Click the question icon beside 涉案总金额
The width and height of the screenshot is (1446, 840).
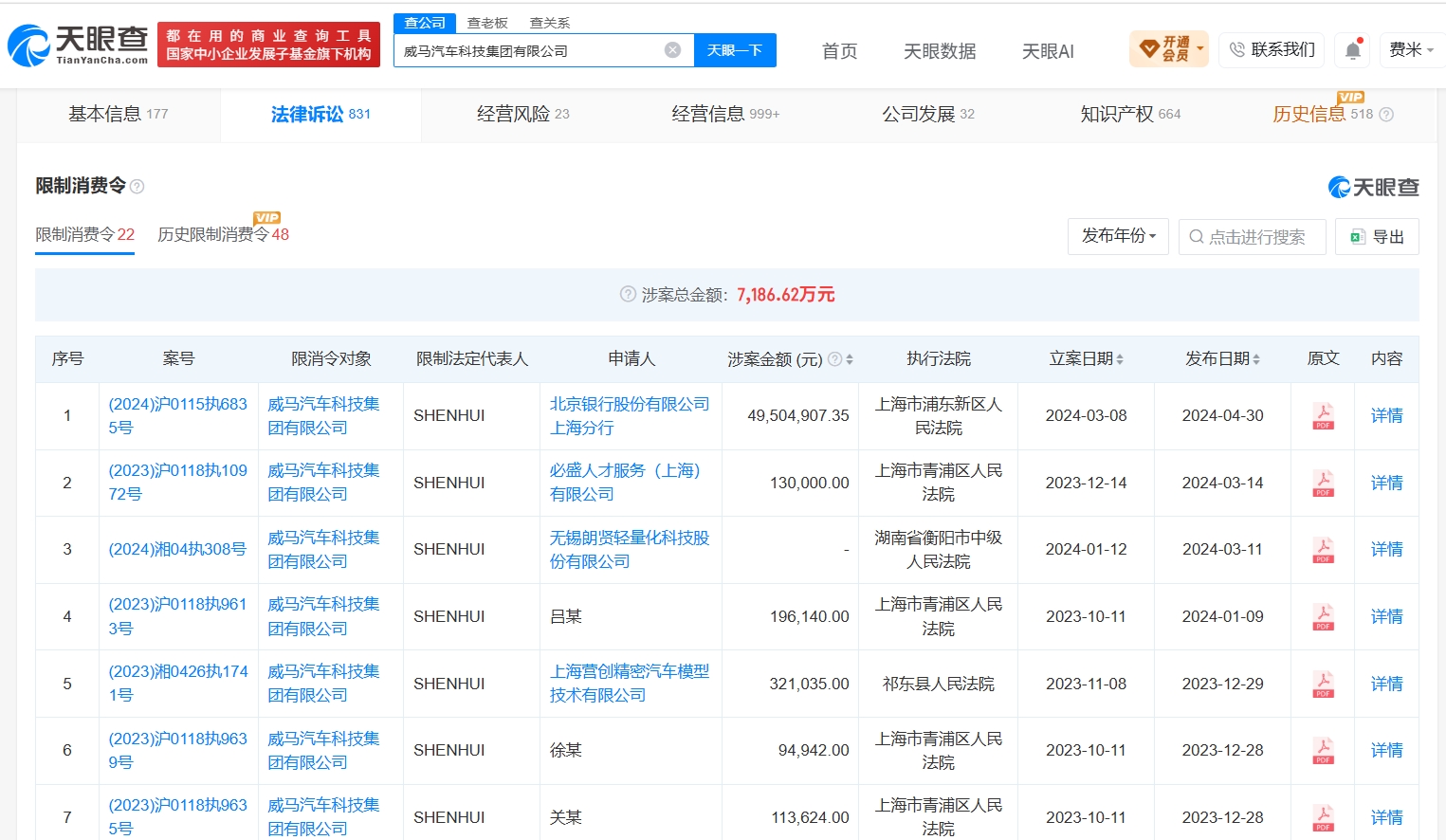pos(628,295)
